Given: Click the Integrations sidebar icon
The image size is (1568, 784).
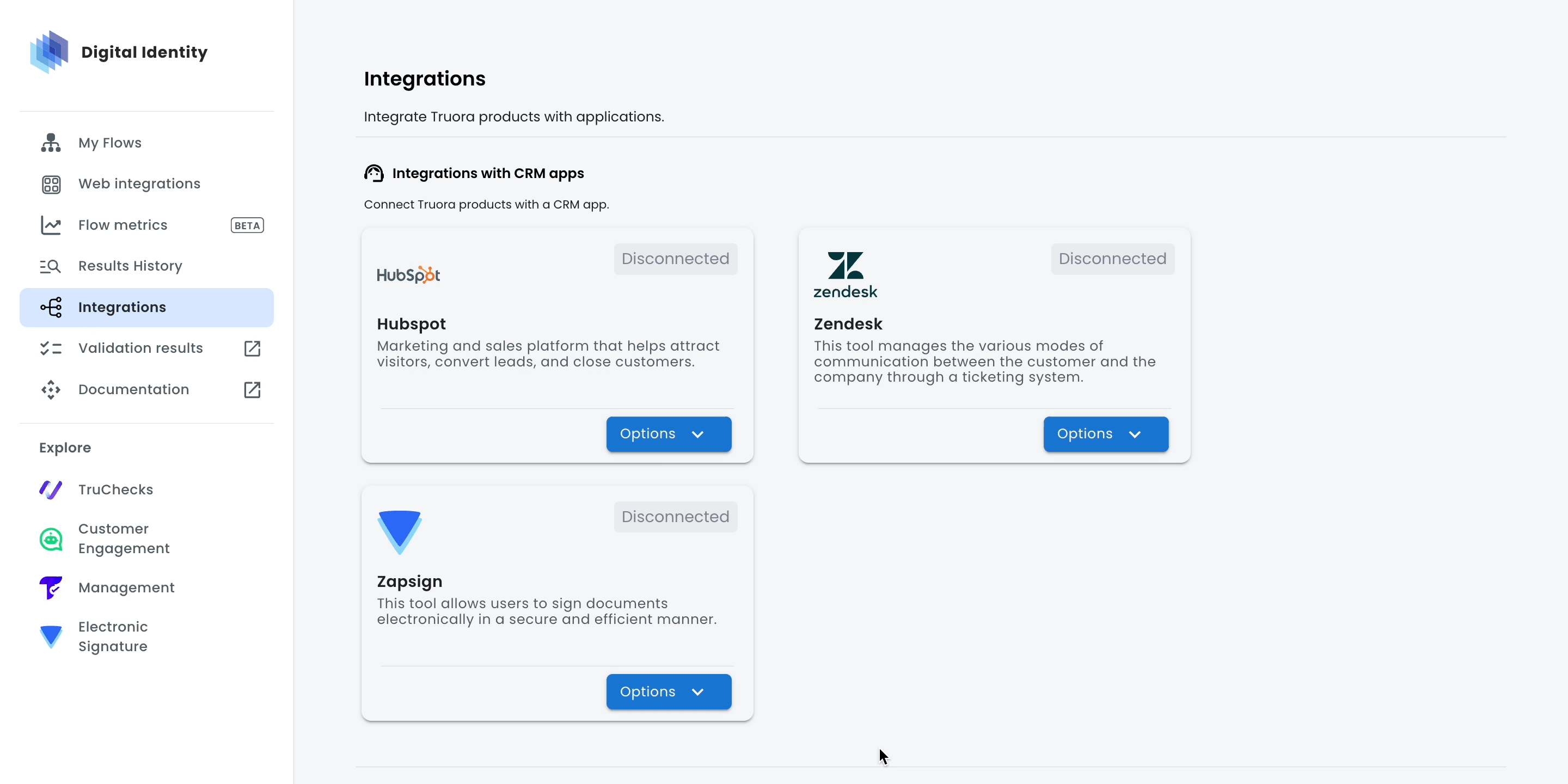Looking at the screenshot, I should (x=51, y=307).
